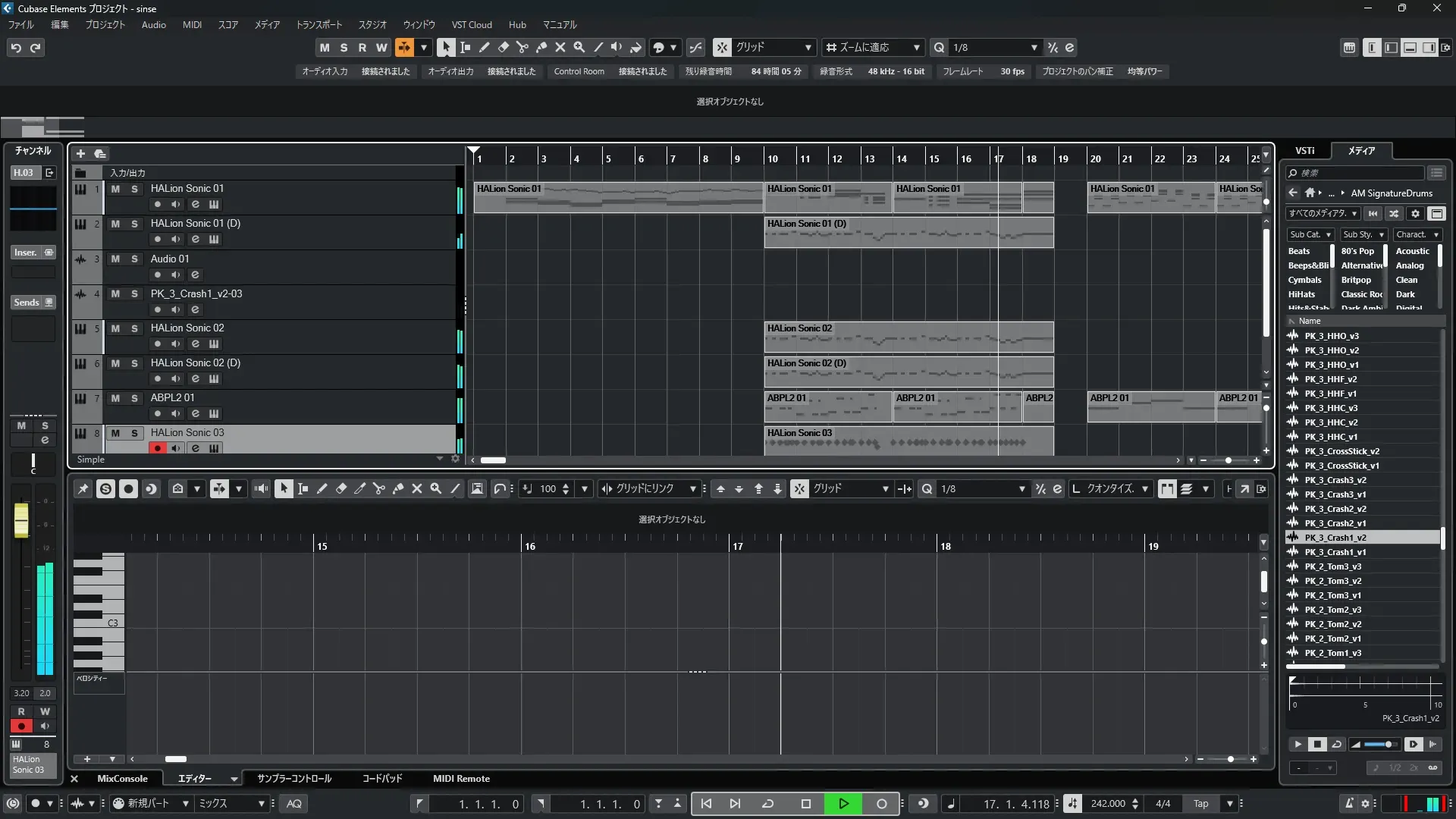Select the Eraser tool in top toolbar
Screen dimensions: 1456x819
pos(503,47)
